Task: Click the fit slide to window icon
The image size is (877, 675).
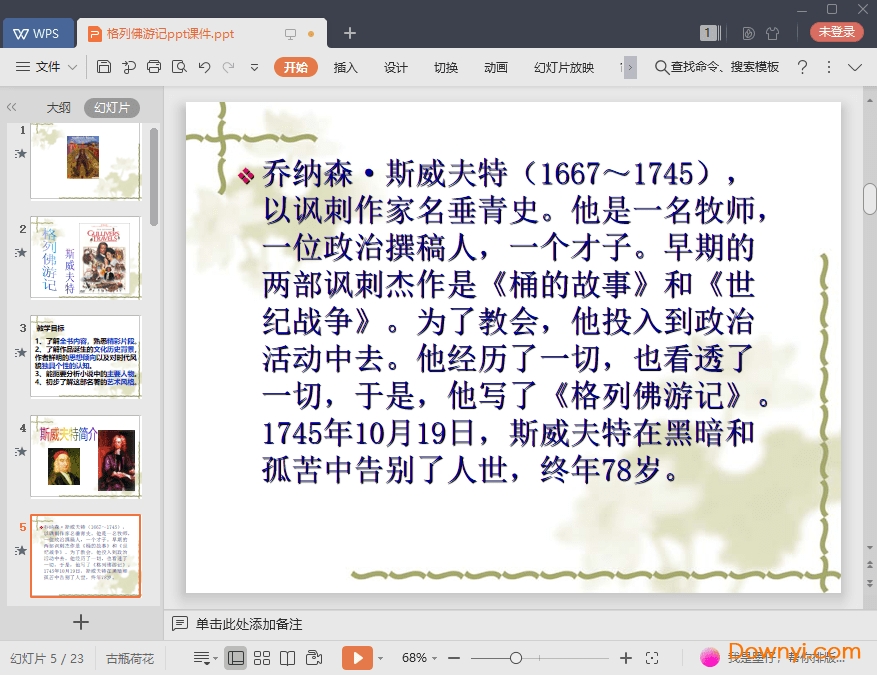Action: coord(652,658)
